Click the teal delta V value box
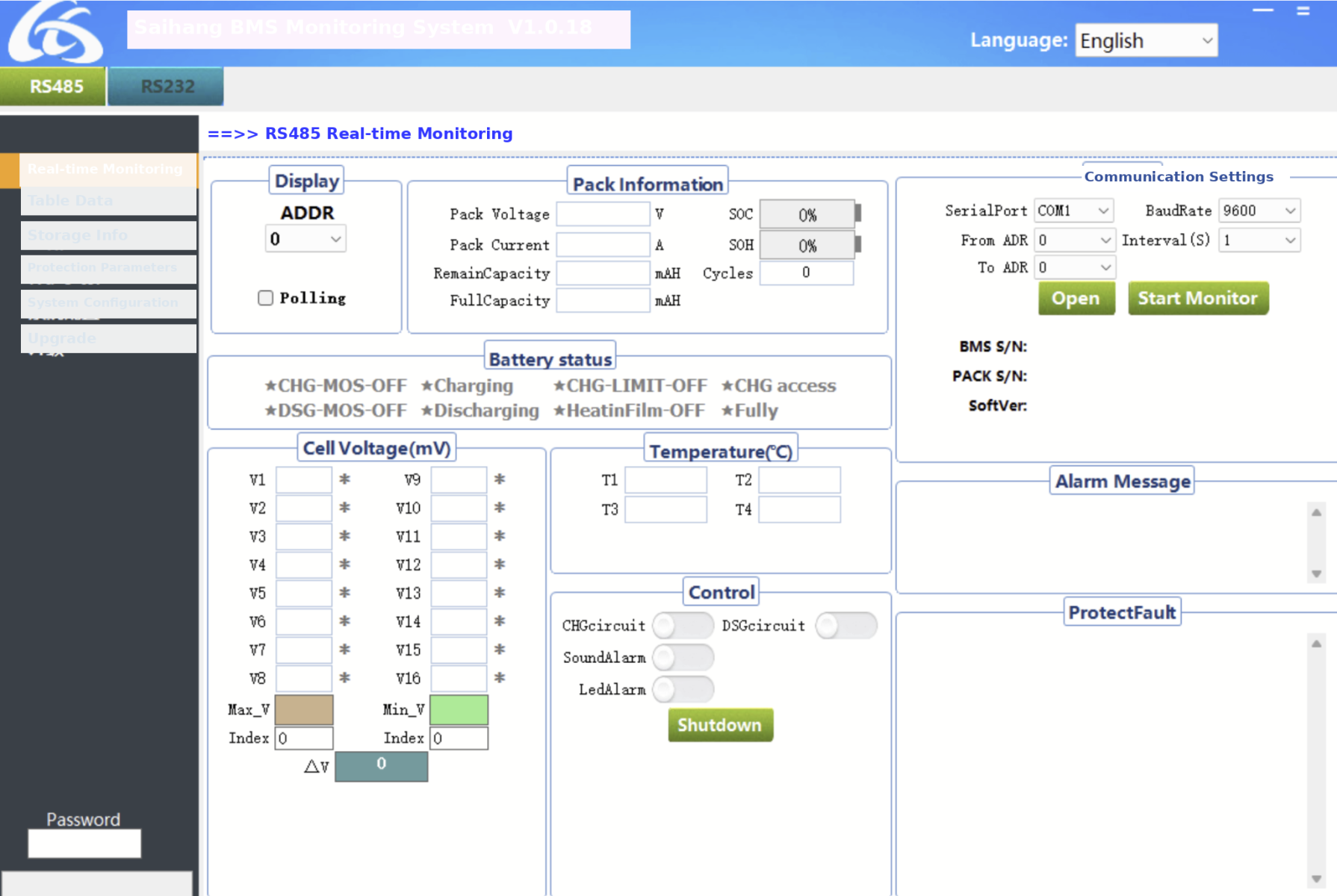 pos(382,766)
